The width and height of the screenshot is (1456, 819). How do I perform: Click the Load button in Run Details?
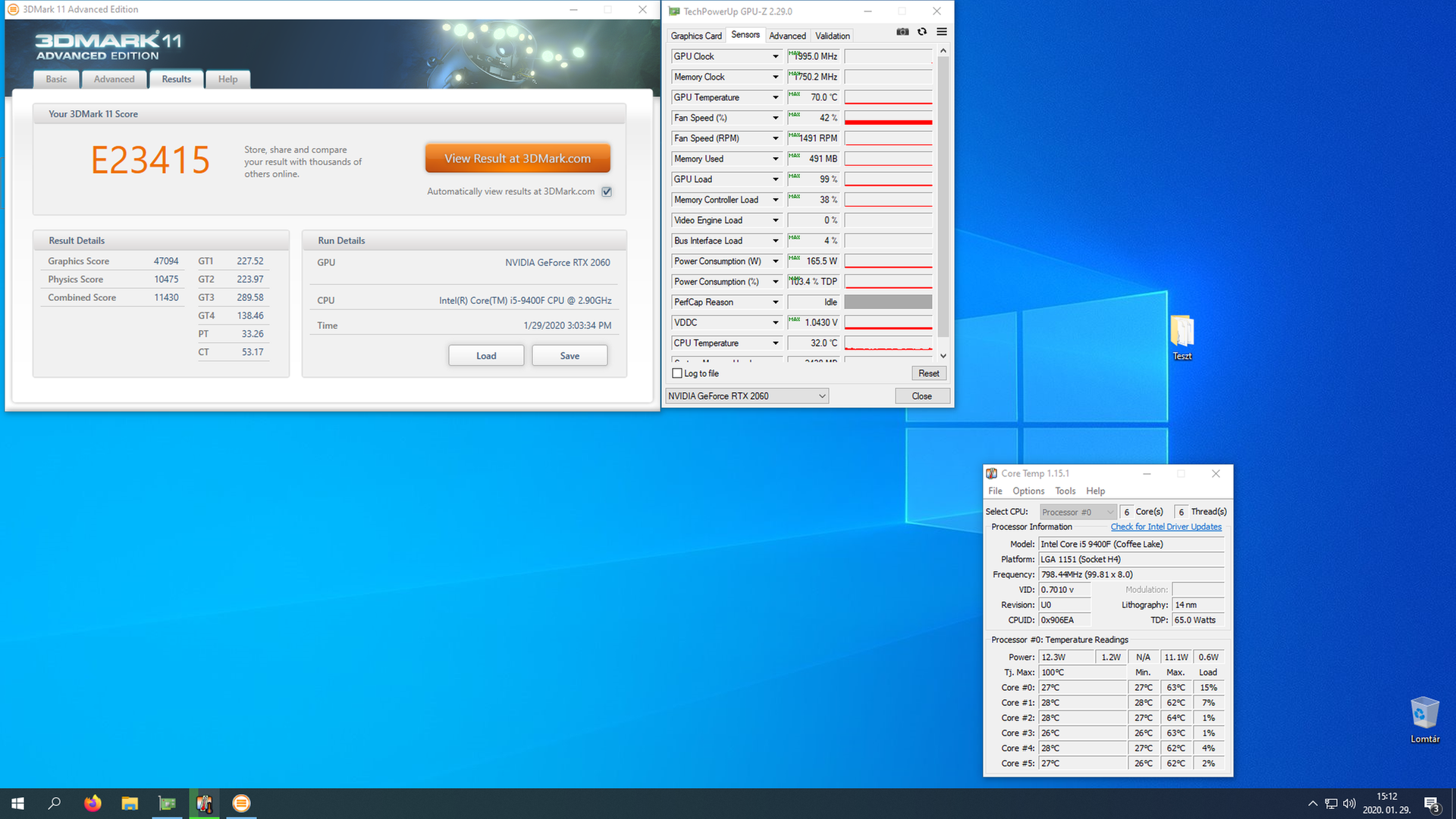coord(486,356)
